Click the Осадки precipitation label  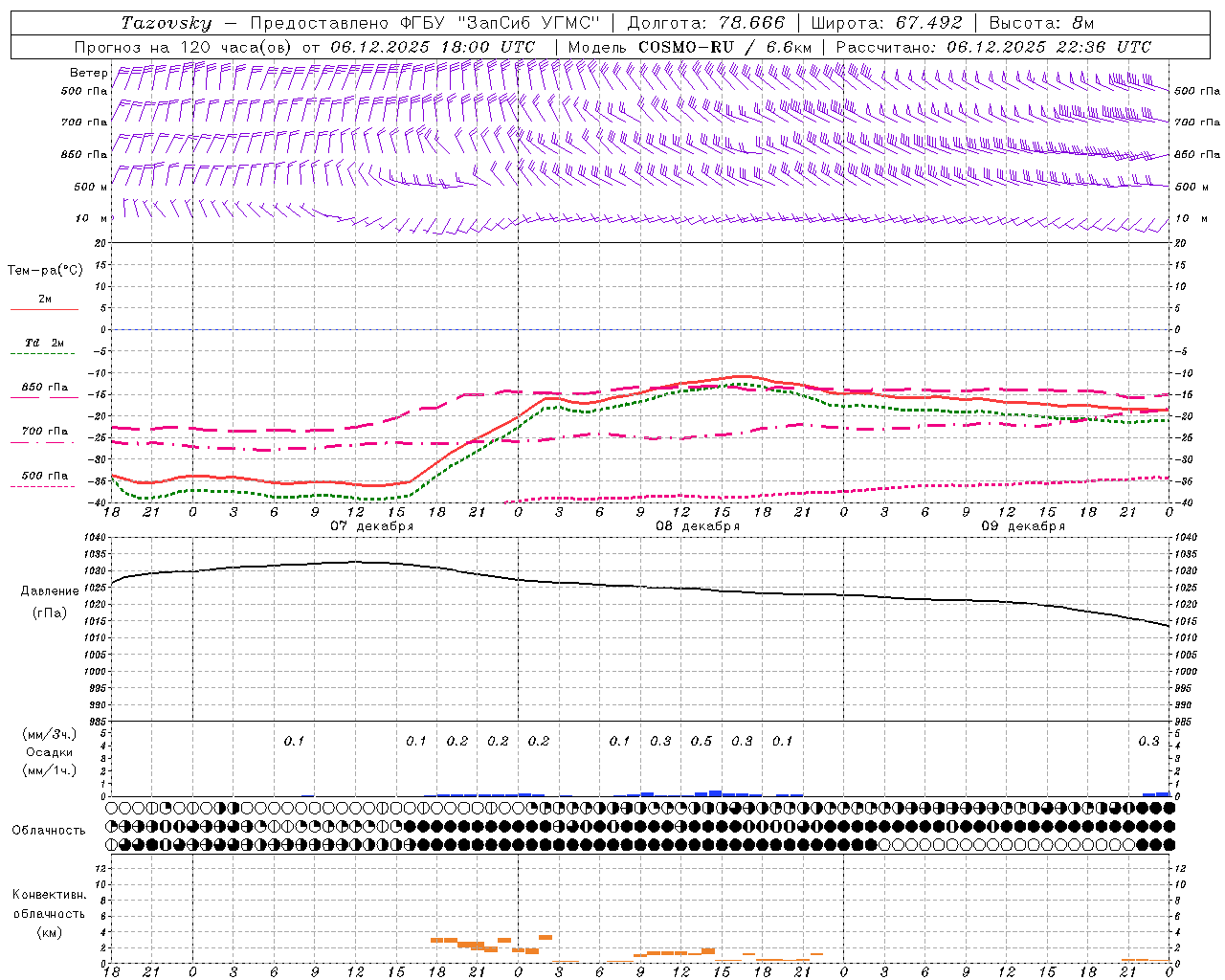pyautogui.click(x=50, y=752)
